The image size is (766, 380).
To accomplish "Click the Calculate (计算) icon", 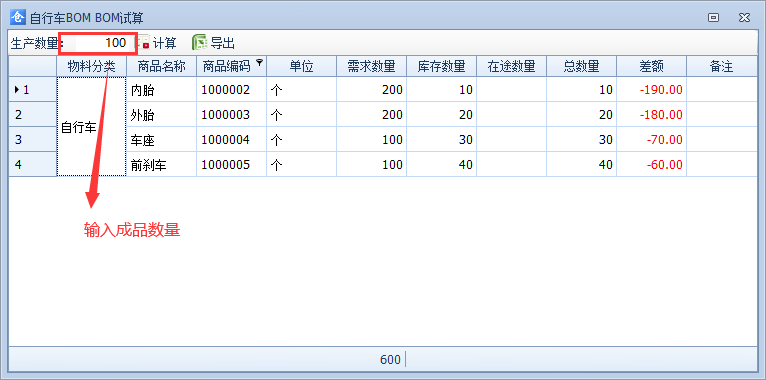I will (x=145, y=43).
